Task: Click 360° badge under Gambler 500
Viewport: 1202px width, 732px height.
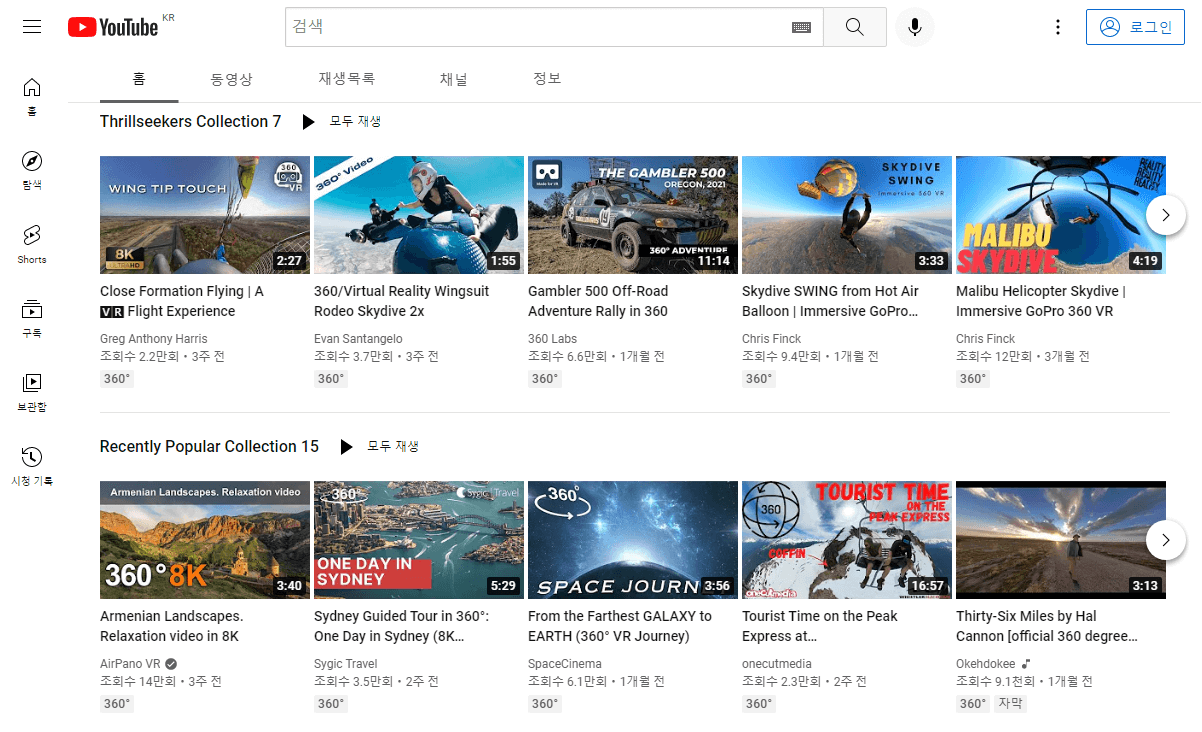Action: pyautogui.click(x=545, y=378)
